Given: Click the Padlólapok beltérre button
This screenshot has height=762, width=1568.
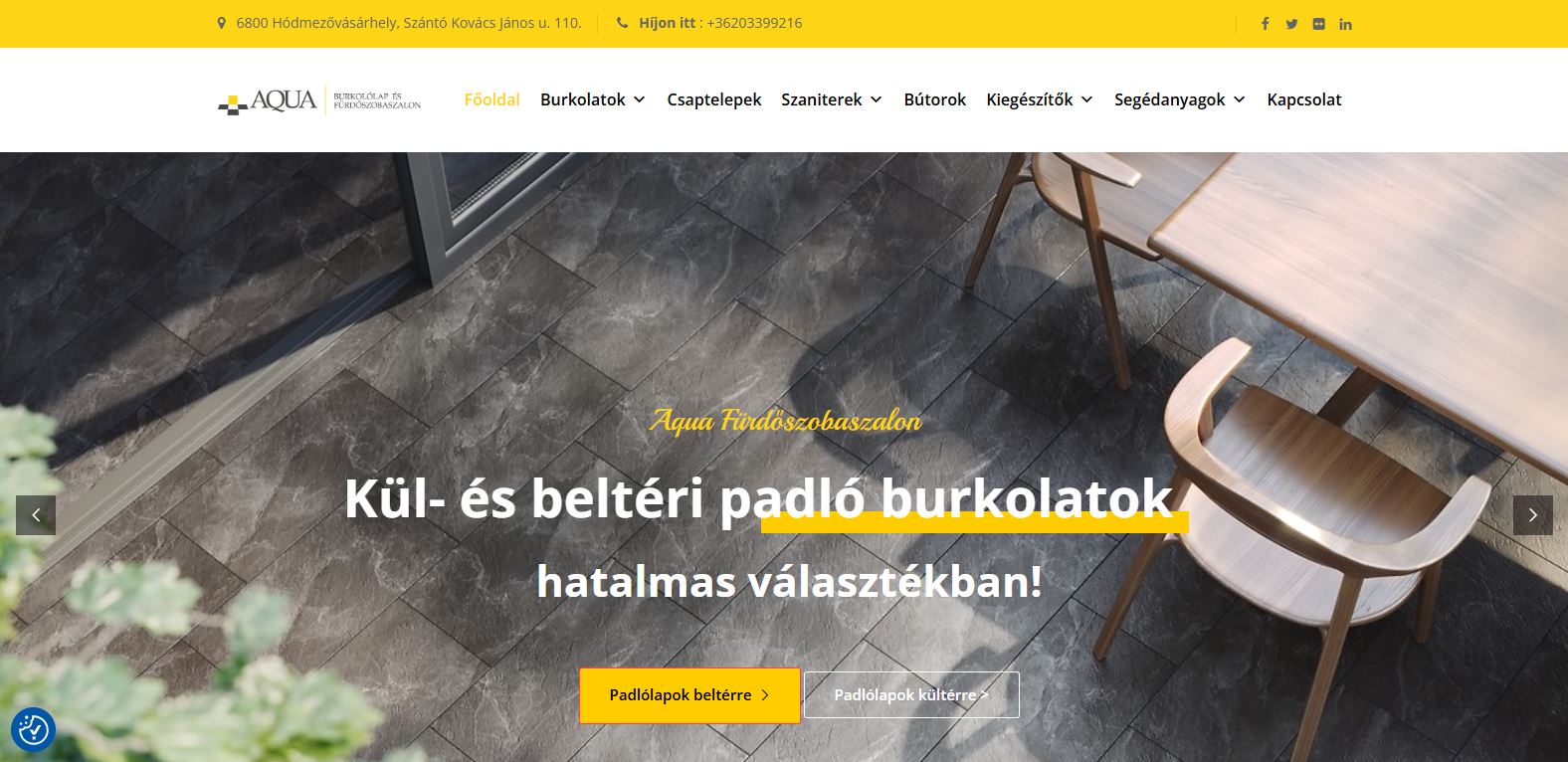Looking at the screenshot, I should click(689, 695).
